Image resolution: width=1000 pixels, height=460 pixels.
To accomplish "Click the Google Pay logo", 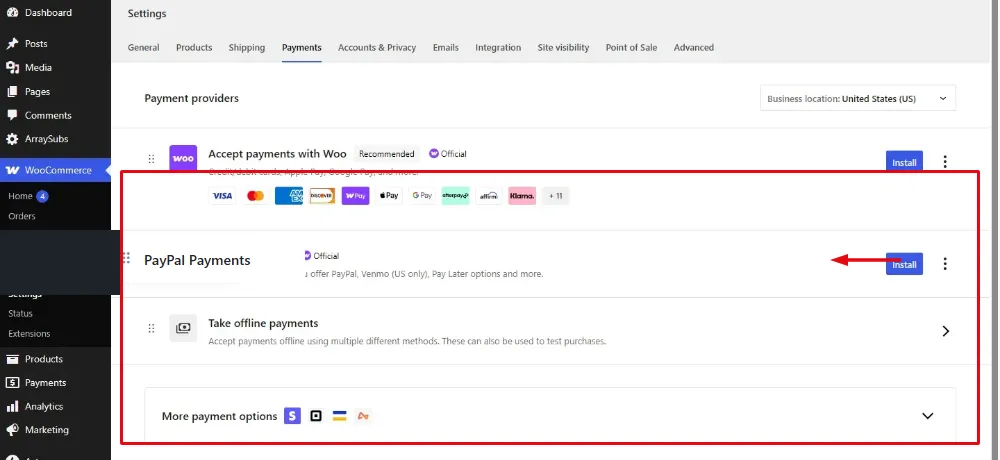I will click(x=422, y=196).
